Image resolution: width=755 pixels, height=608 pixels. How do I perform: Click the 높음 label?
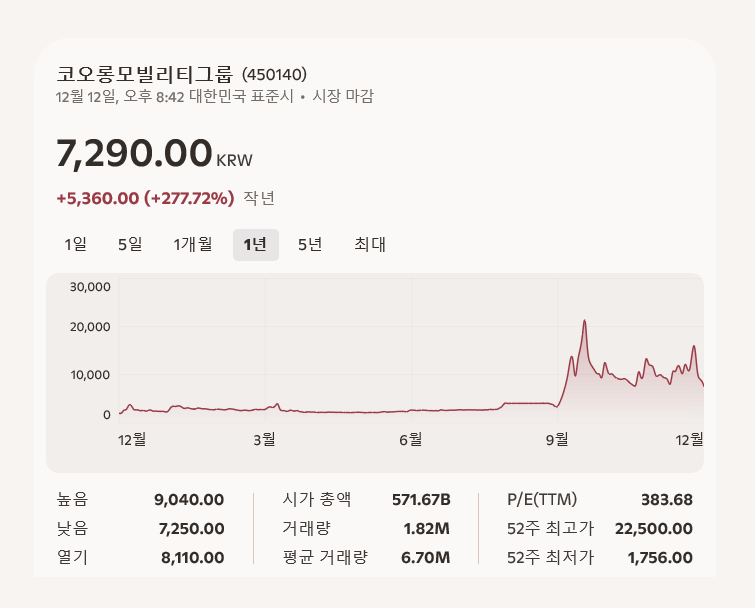(72, 499)
